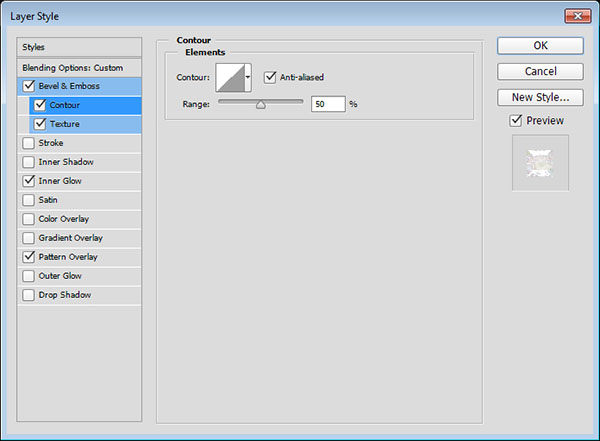
Task: Open the Color Overlay settings
Action: [79, 219]
